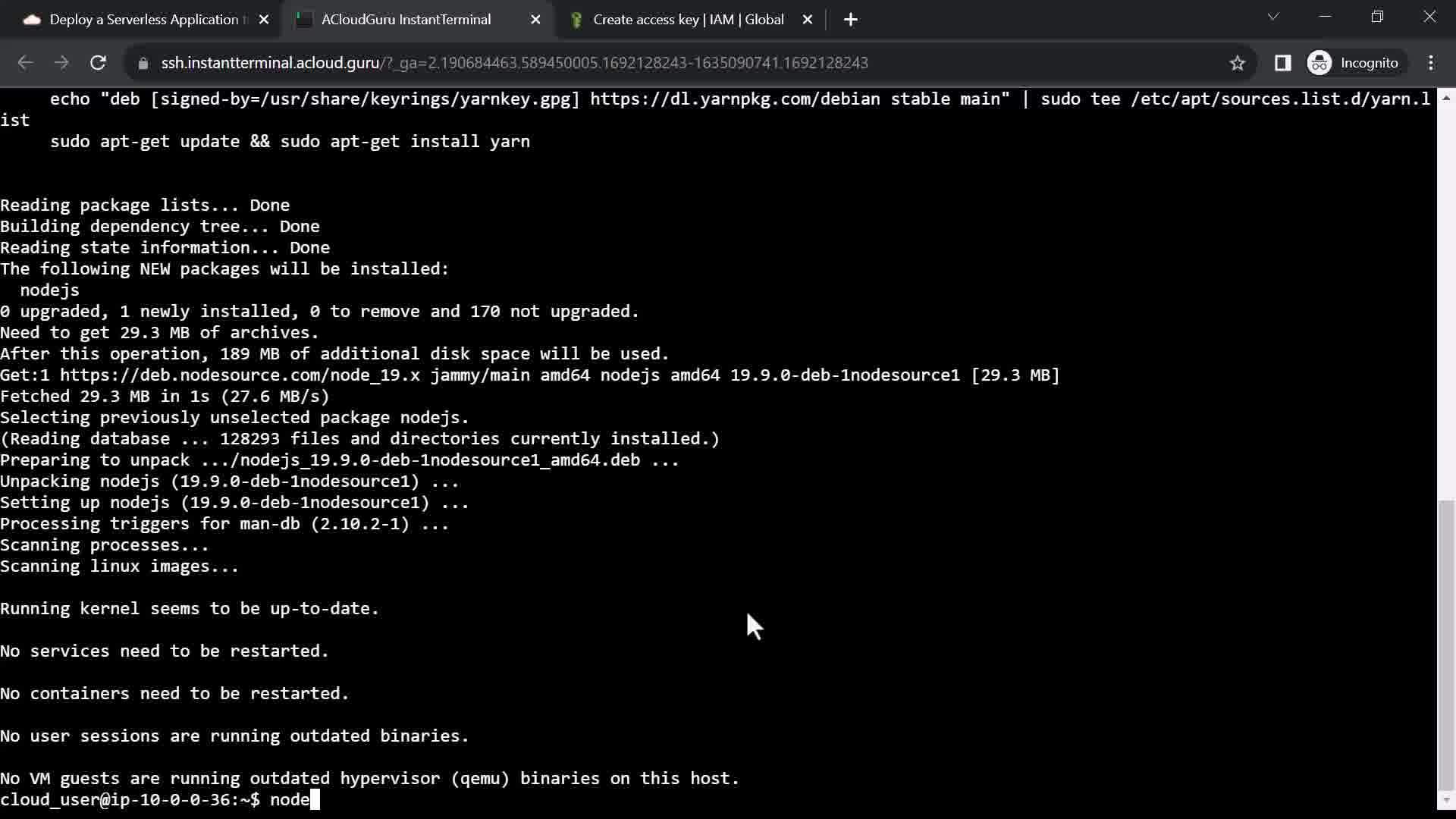Click the scrollbar up arrow
This screenshot has width=1456, height=819.
pyautogui.click(x=1446, y=98)
